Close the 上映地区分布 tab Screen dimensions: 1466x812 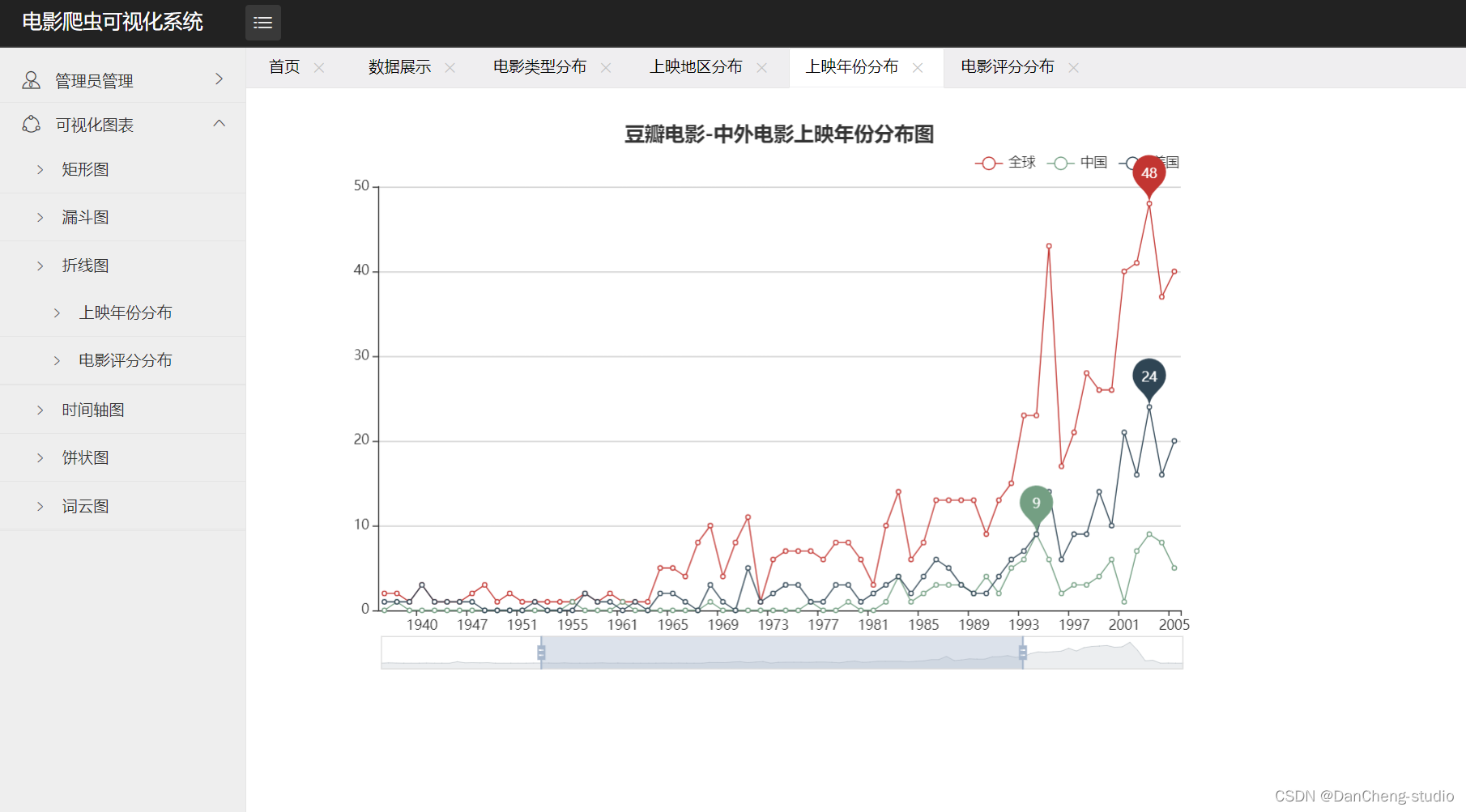[762, 68]
